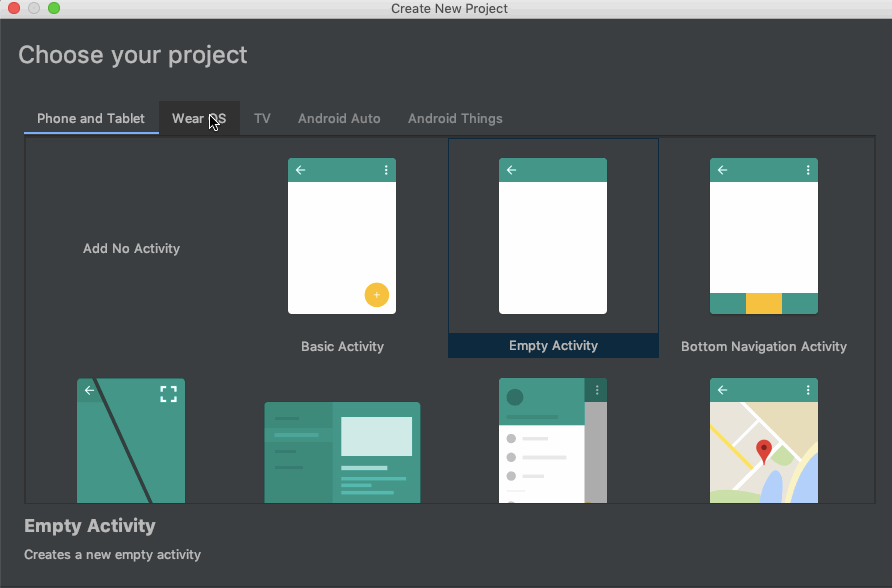Image resolution: width=892 pixels, height=588 pixels.
Task: Switch to the Android Auto tab
Action: [339, 118]
